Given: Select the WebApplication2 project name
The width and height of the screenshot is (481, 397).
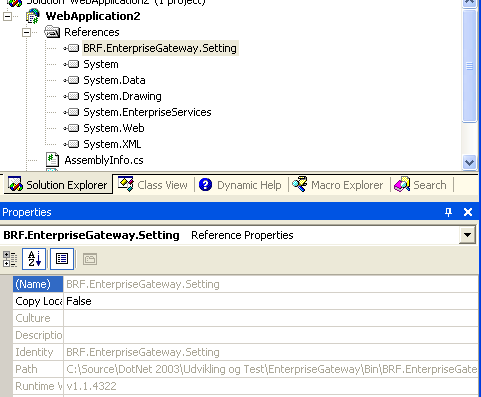Looking at the screenshot, I should pyautogui.click(x=93, y=16).
